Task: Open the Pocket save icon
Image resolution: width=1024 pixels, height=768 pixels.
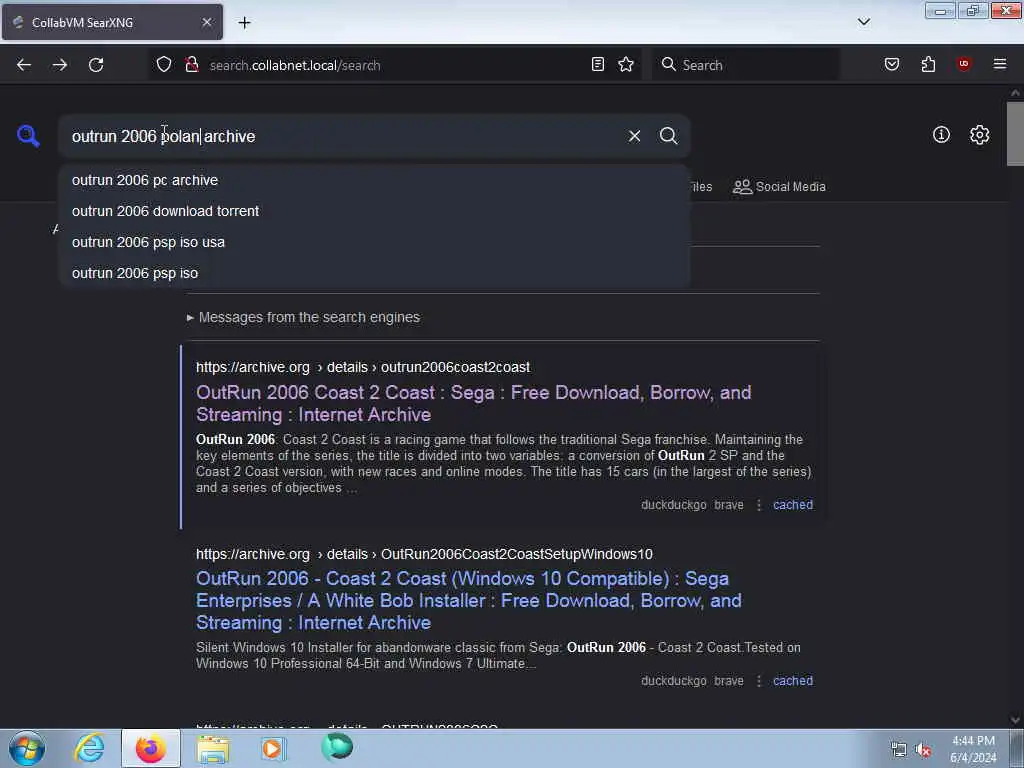Action: (892, 64)
